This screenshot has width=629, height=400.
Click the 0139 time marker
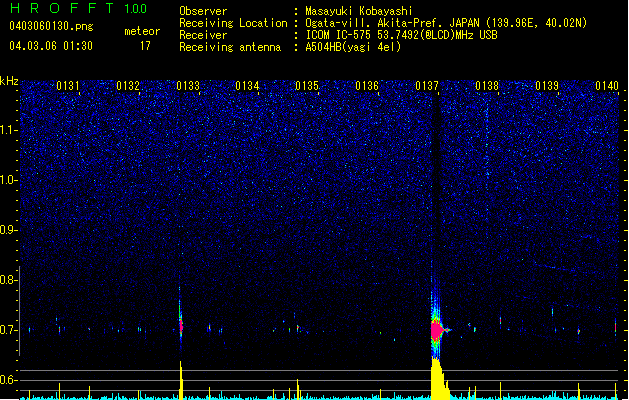coord(547,86)
